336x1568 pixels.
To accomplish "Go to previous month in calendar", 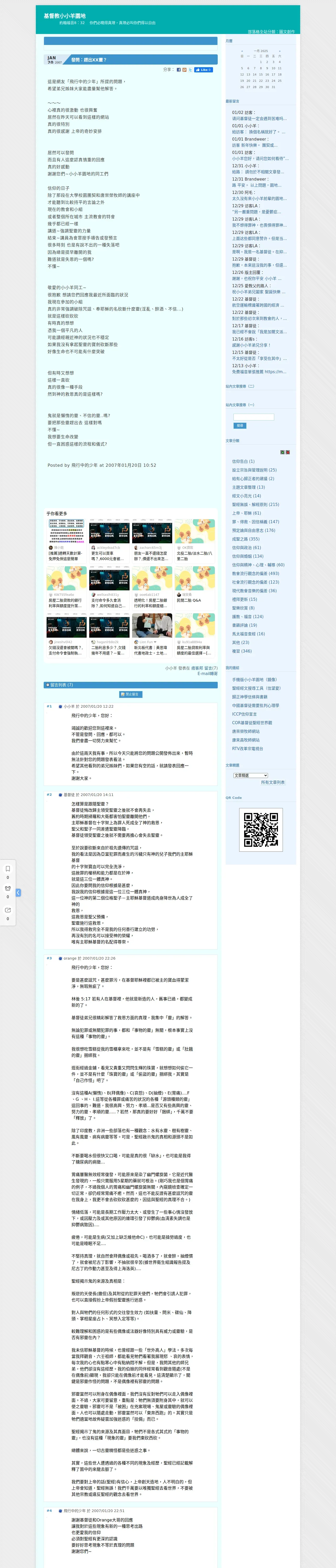I will [x=242, y=51].
